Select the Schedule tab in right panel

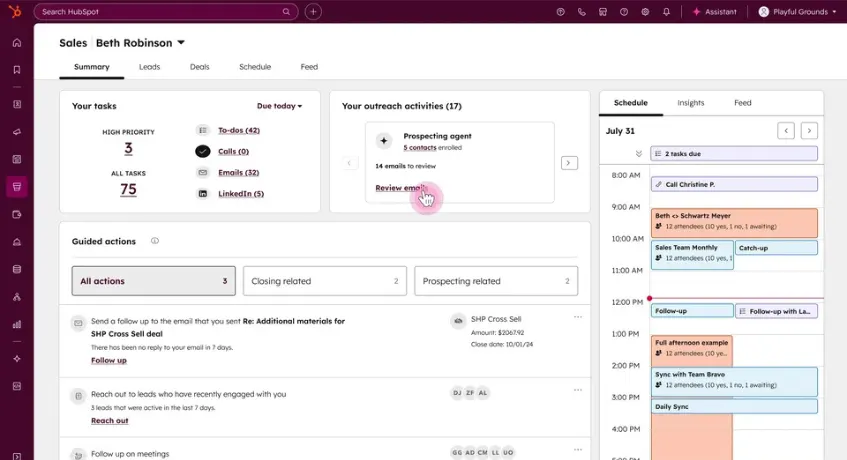point(631,103)
